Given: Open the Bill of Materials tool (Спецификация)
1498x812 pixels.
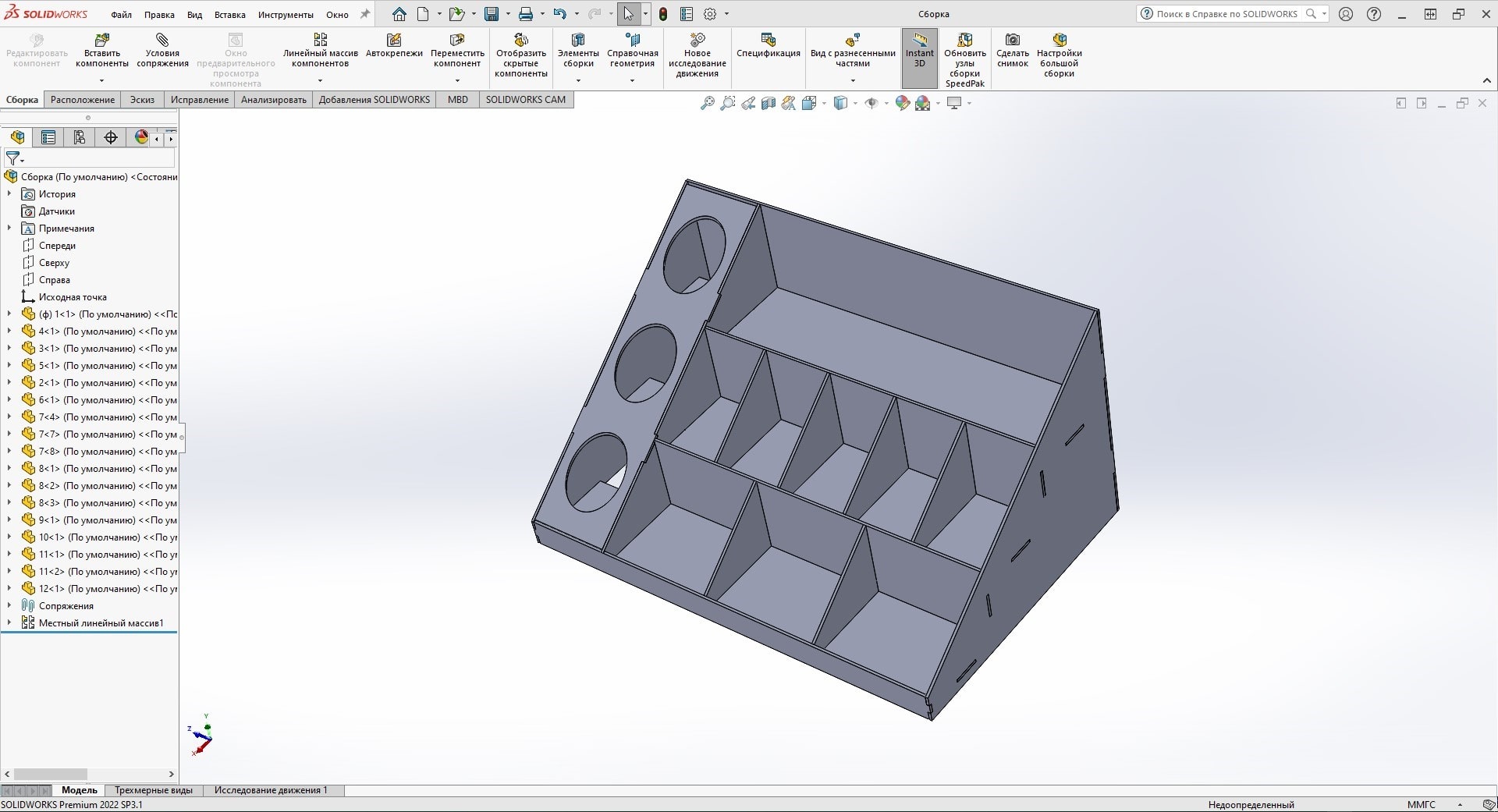Looking at the screenshot, I should (768, 41).
